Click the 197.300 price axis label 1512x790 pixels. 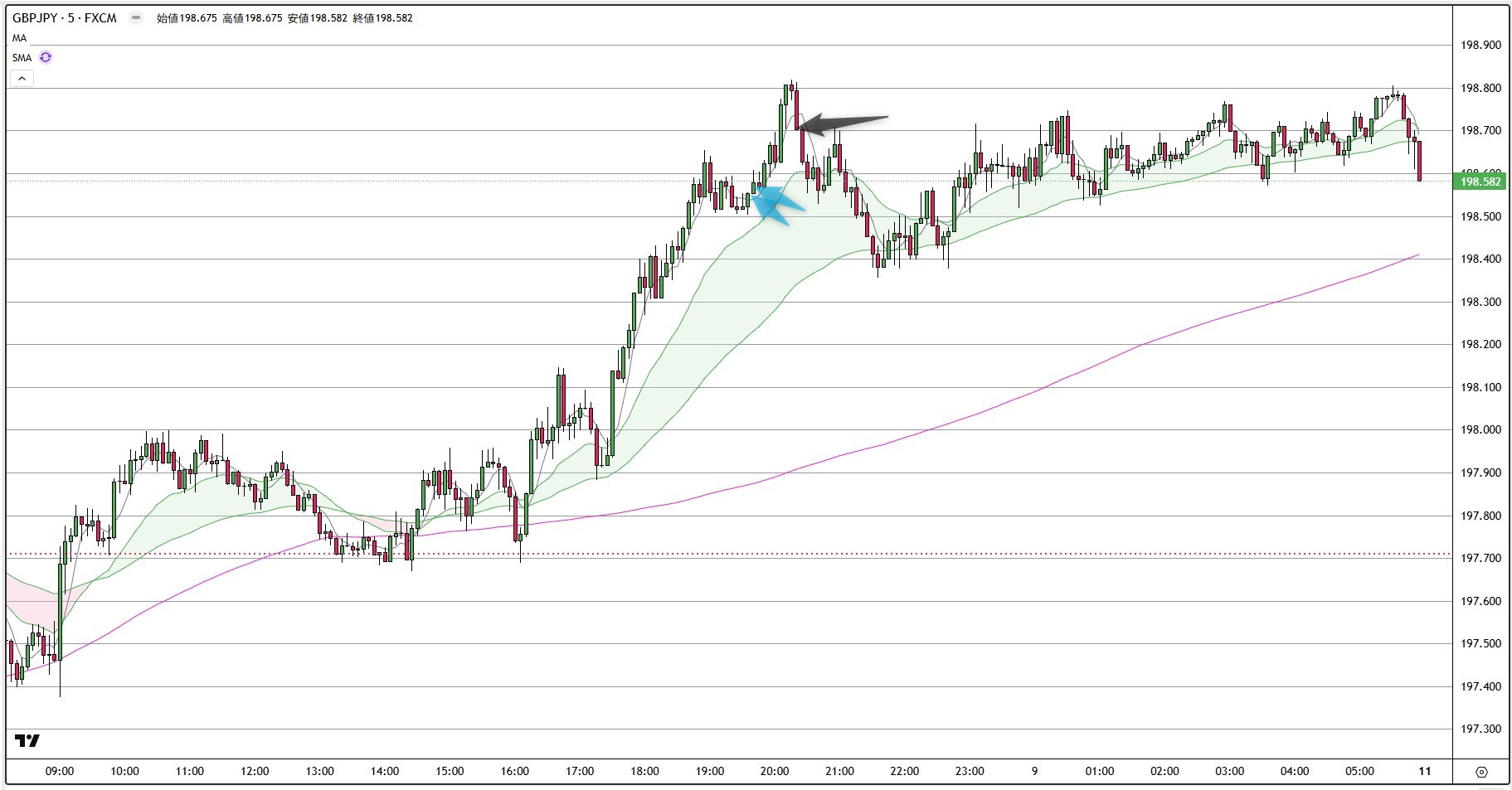[1480, 729]
